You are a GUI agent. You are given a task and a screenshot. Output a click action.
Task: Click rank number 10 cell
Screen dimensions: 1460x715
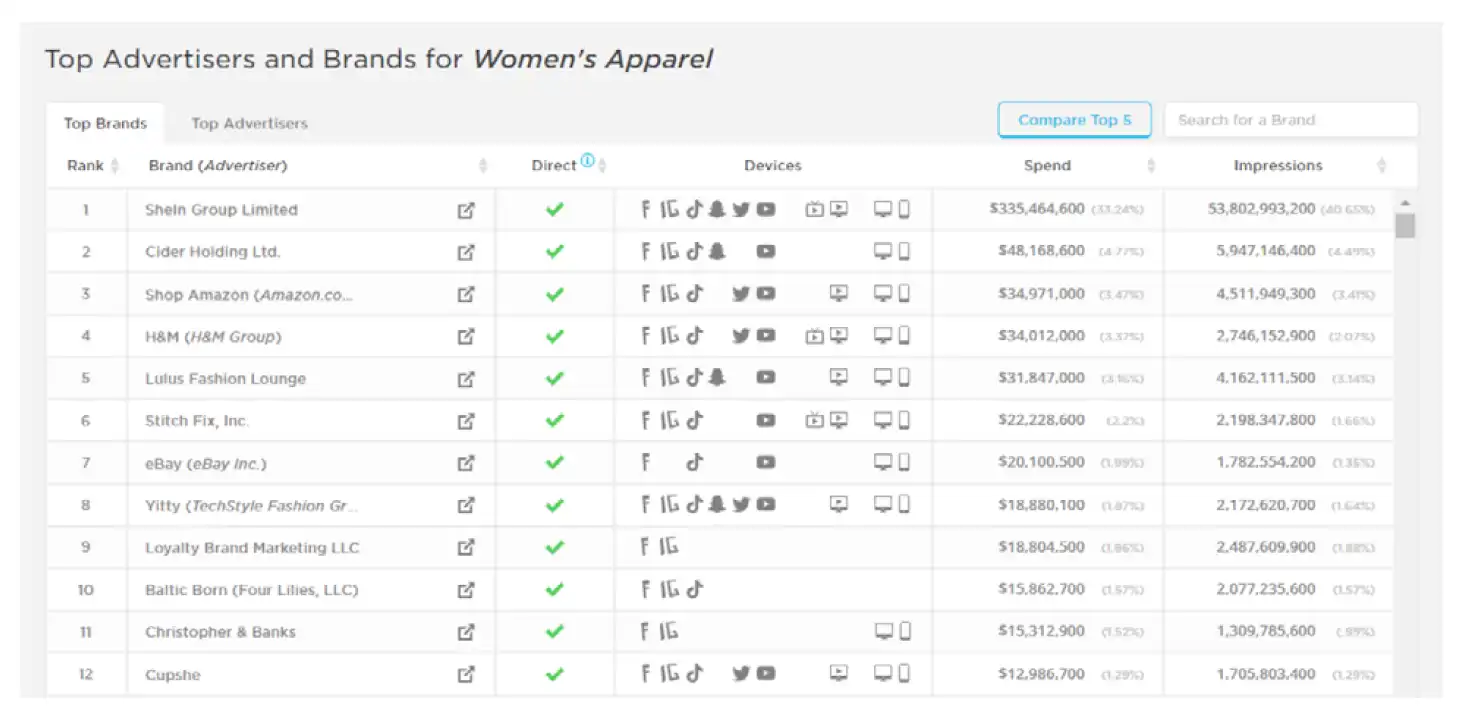coord(86,590)
